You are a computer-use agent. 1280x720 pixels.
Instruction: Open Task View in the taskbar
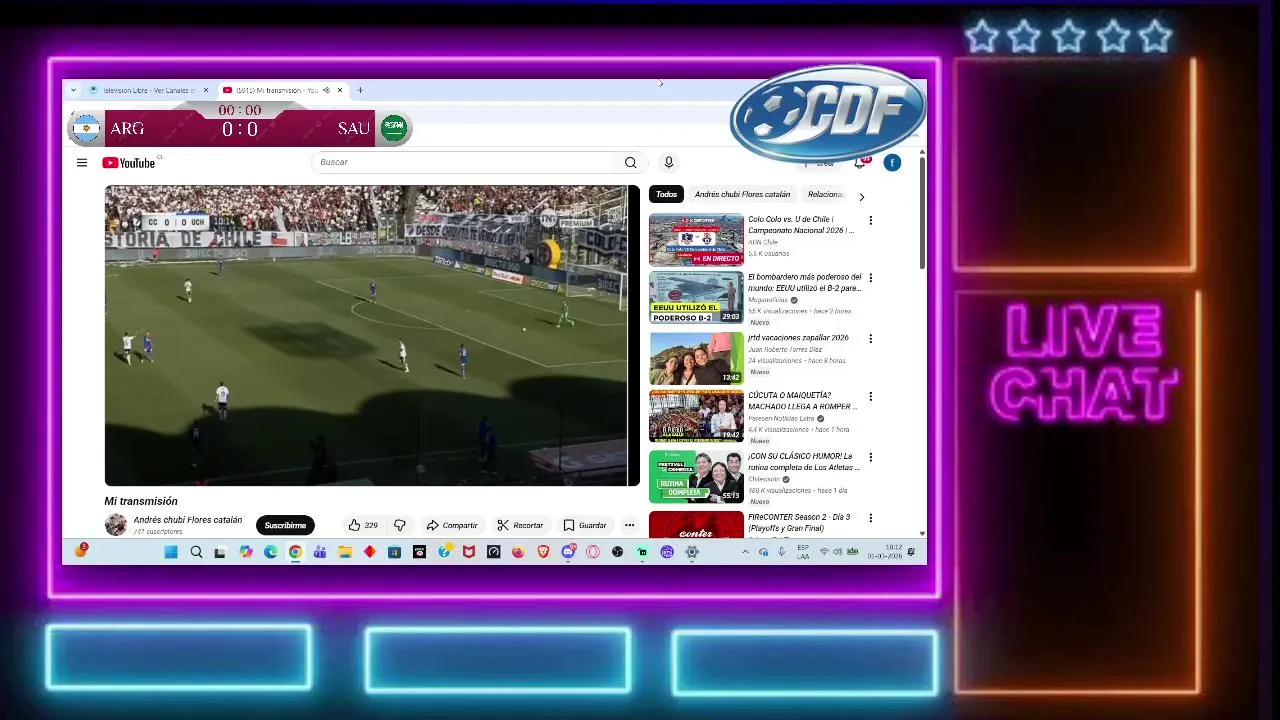coord(220,552)
